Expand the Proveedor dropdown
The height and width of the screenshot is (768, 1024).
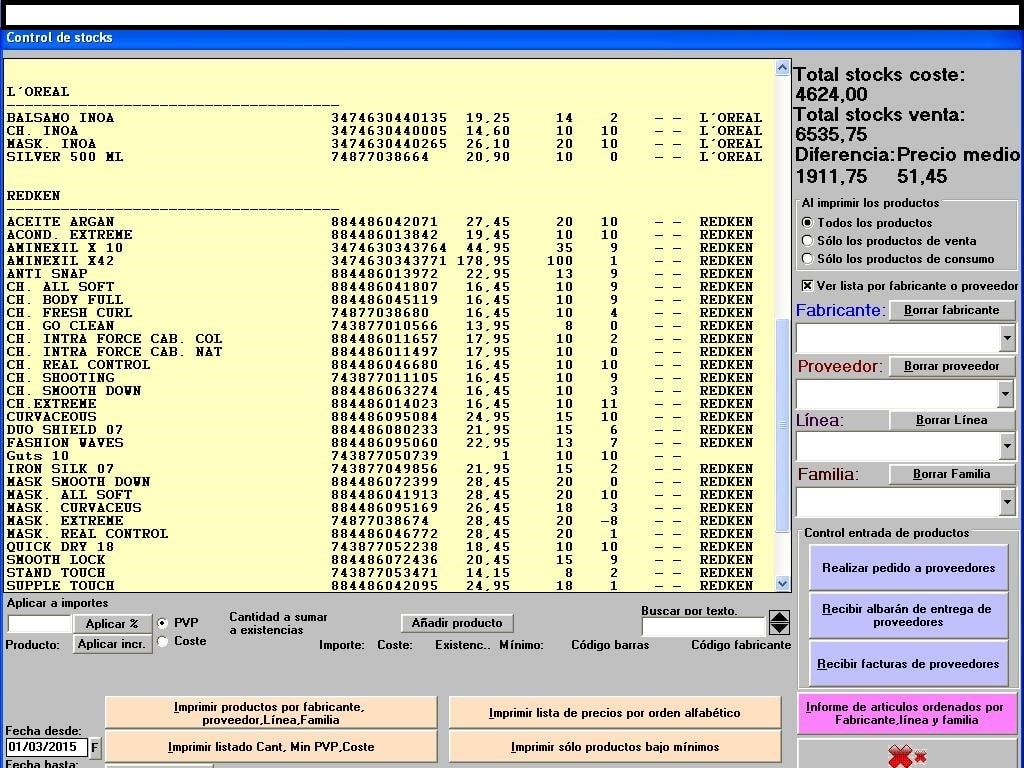[x=1007, y=394]
